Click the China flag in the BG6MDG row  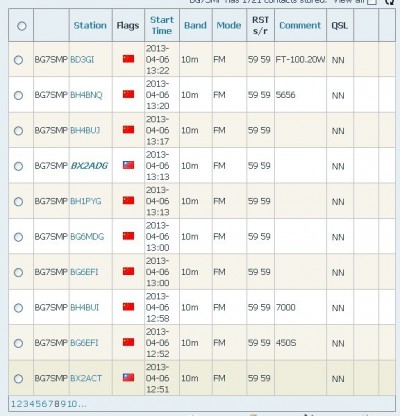tap(128, 236)
